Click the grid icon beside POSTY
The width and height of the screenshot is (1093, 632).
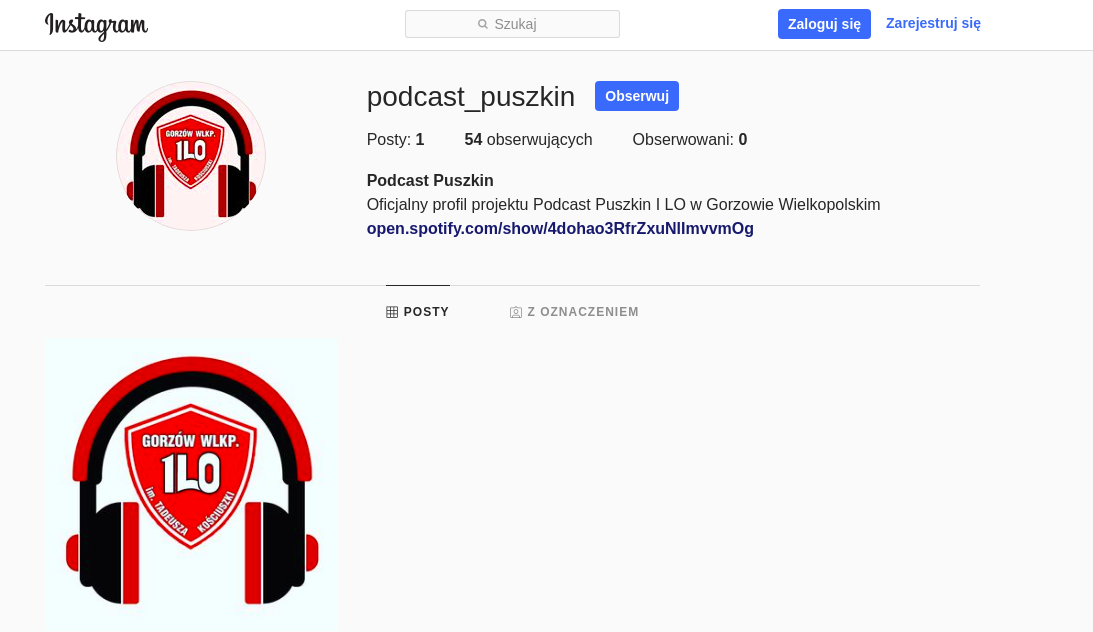click(392, 312)
